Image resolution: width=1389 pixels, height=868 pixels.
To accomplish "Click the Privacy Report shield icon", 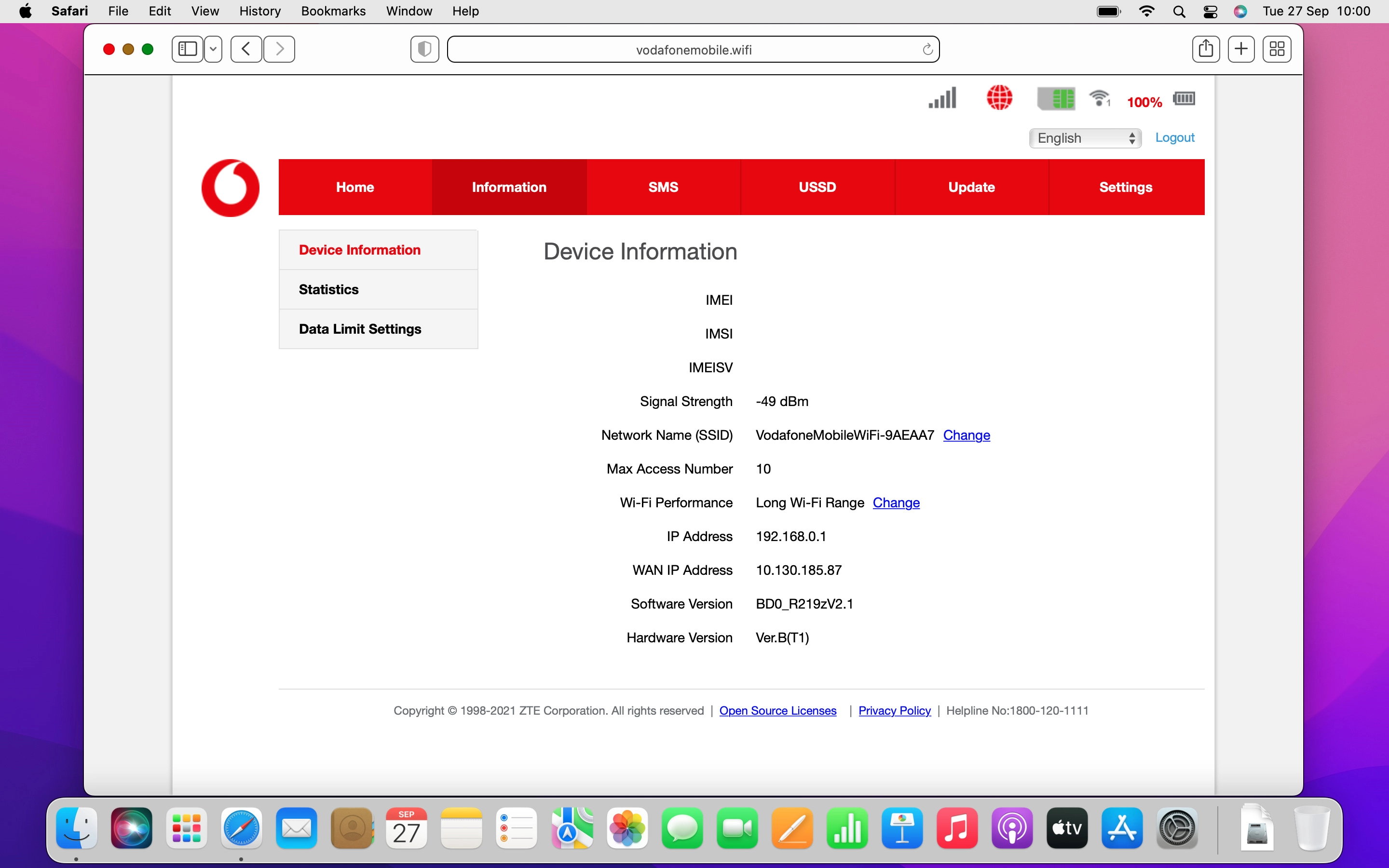I will pyautogui.click(x=423, y=49).
